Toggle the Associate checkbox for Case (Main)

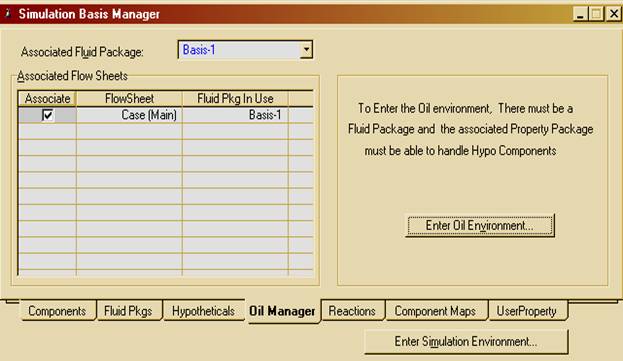pyautogui.click(x=48, y=115)
